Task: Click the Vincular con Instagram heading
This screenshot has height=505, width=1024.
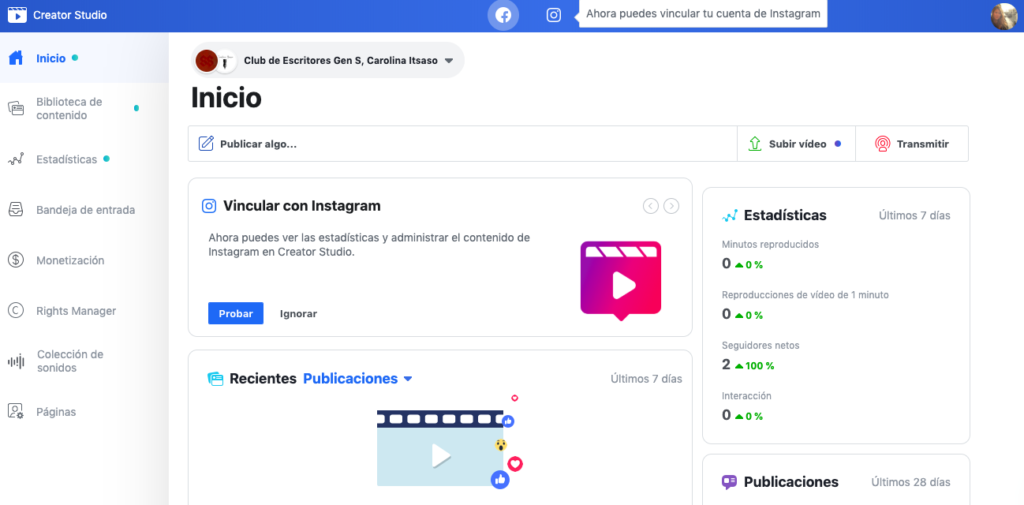Action: point(302,206)
